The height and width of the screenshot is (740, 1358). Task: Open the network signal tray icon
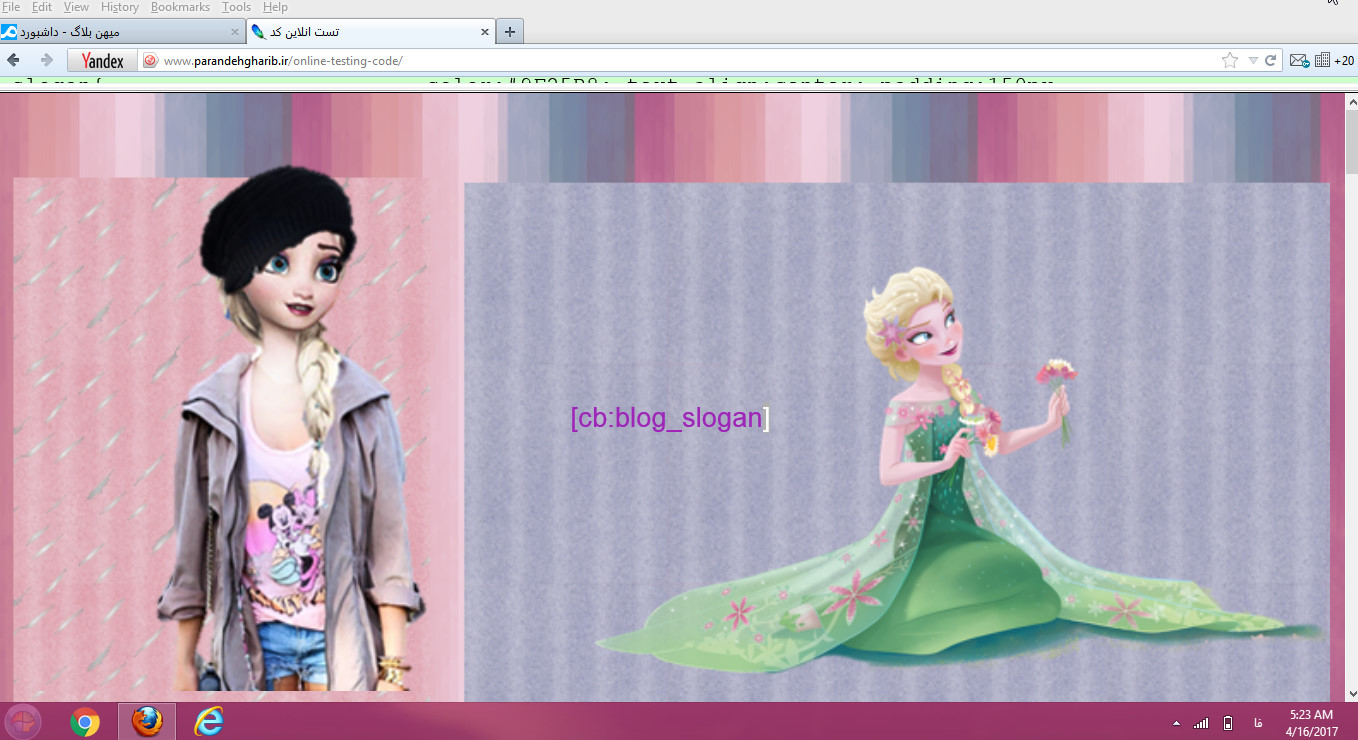1201,722
